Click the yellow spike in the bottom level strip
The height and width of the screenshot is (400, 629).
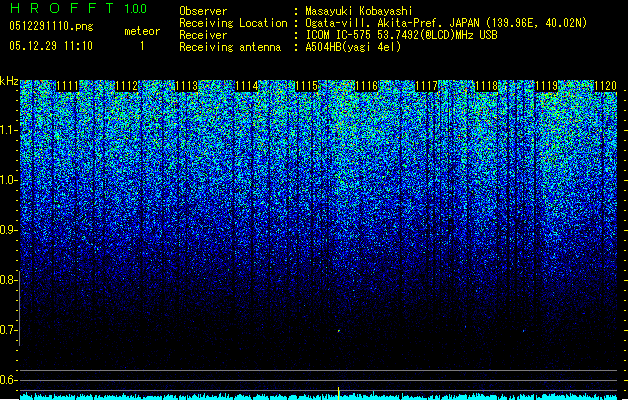[339, 393]
